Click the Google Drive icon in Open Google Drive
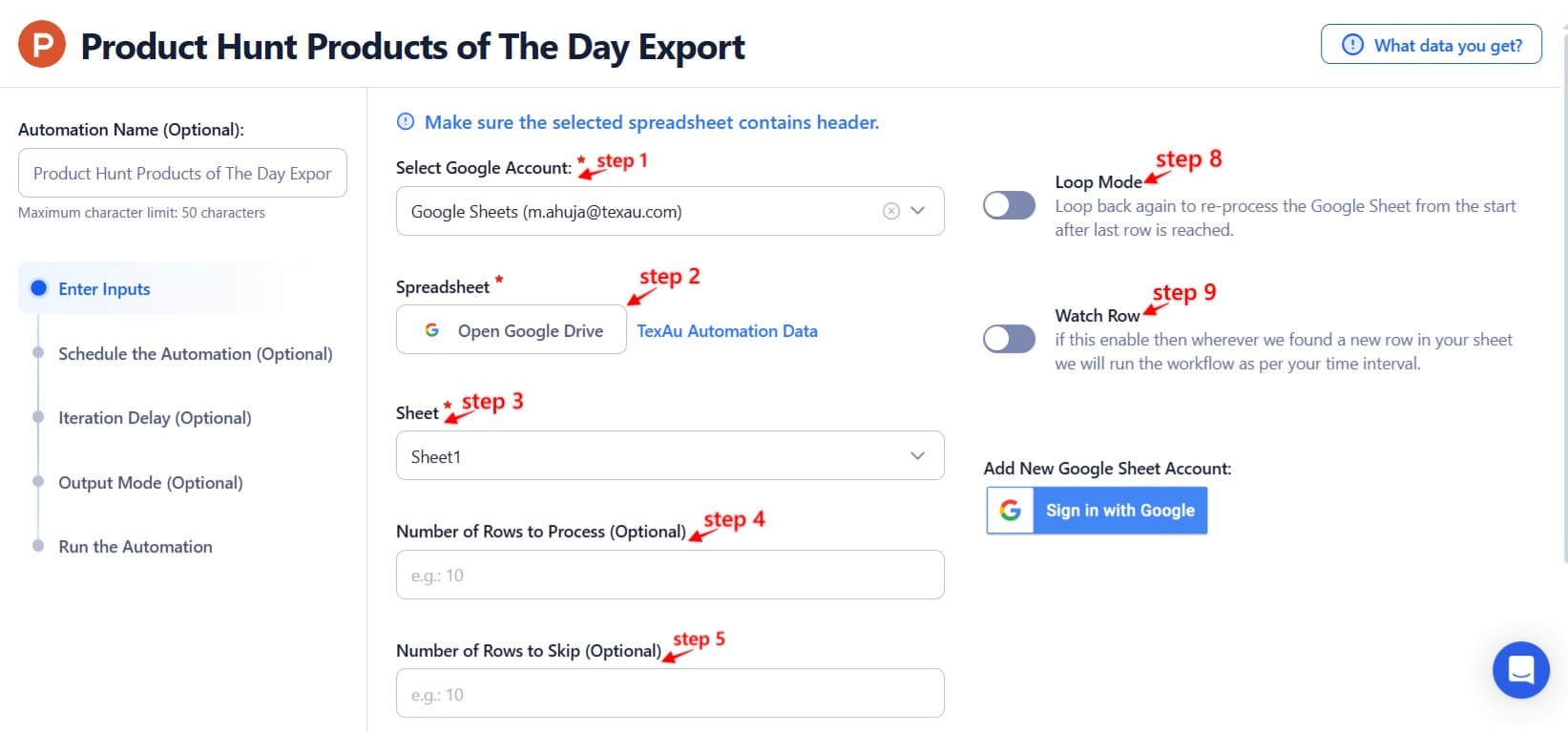The image size is (1568, 732). point(432,329)
